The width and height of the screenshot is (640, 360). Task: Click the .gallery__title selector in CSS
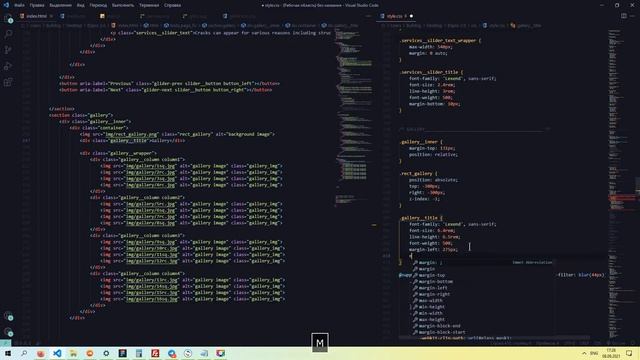click(419, 218)
